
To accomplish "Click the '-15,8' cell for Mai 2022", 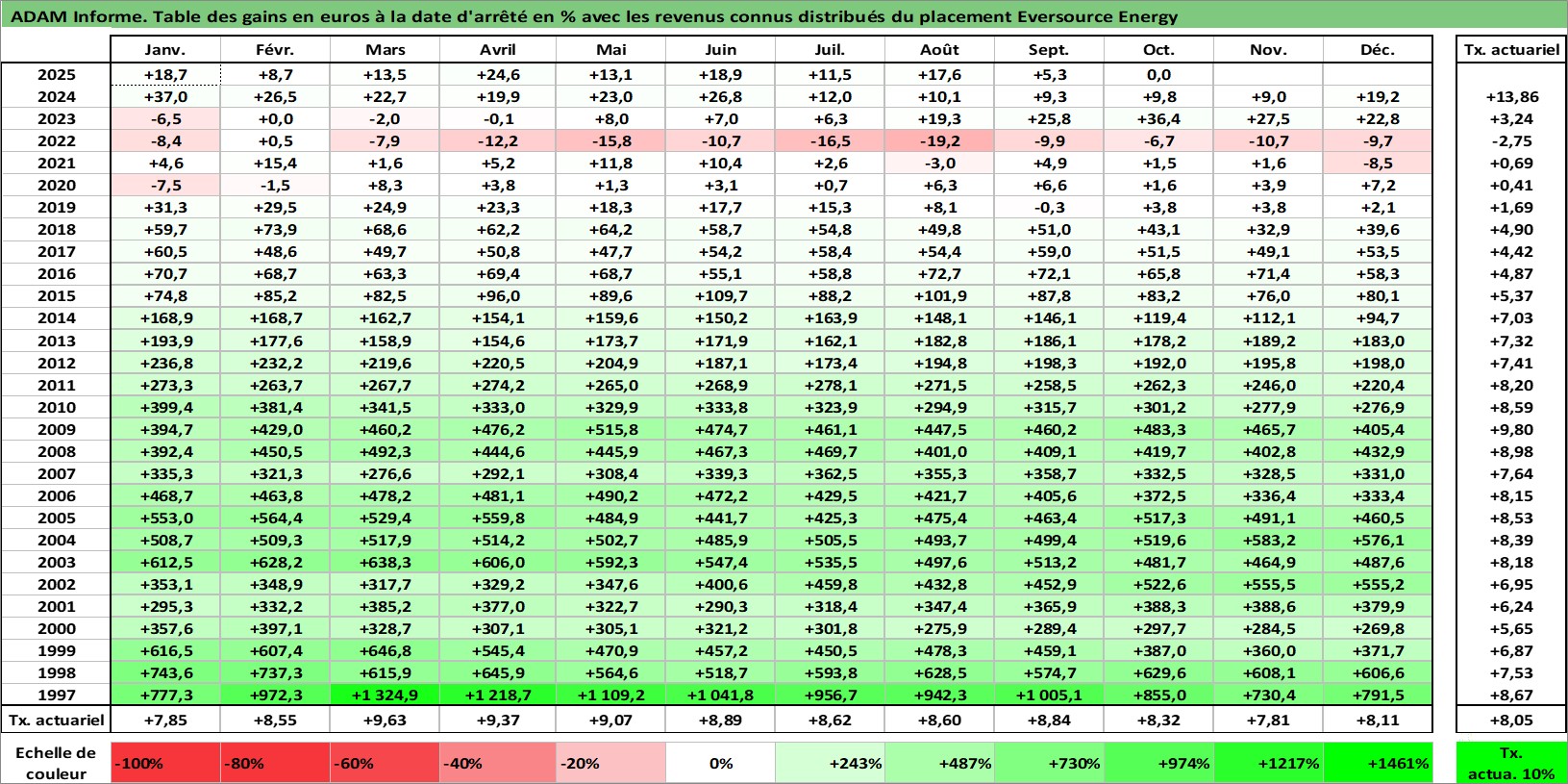I will point(610,140).
